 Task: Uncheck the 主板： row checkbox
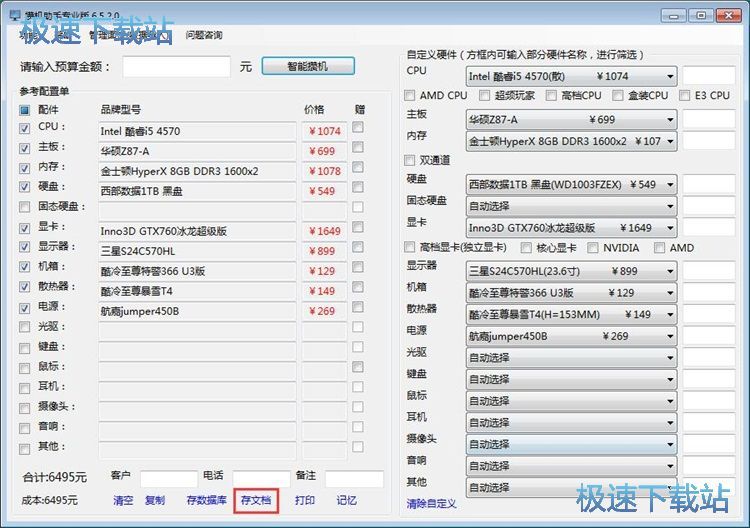(x=24, y=148)
